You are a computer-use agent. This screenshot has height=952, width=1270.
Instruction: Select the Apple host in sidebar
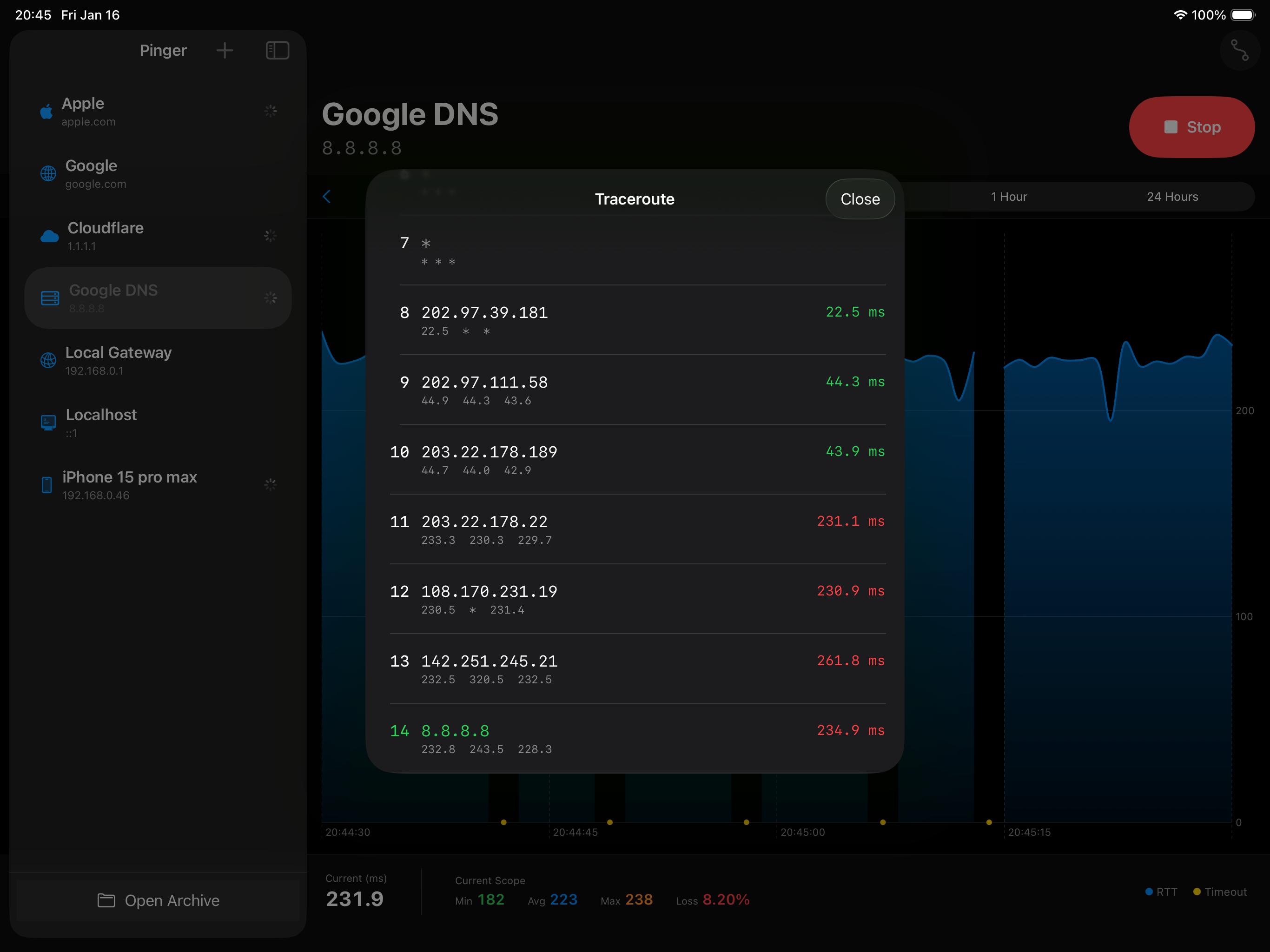(x=158, y=112)
